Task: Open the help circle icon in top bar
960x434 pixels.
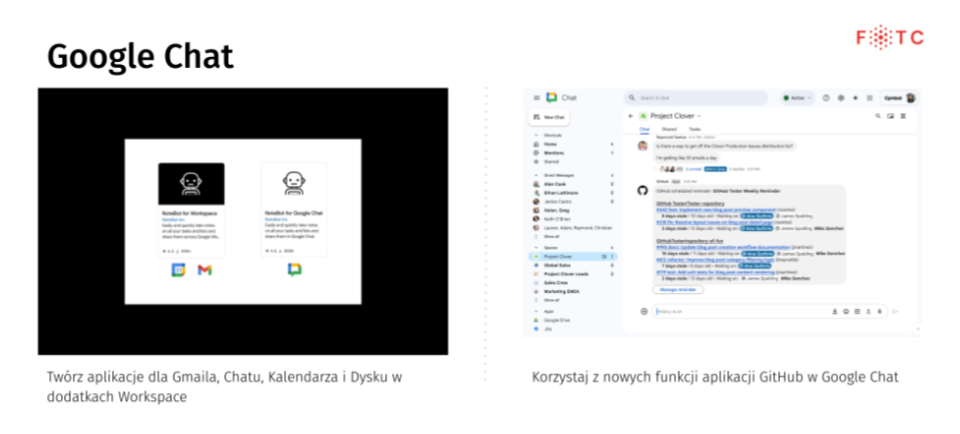Action: click(826, 98)
